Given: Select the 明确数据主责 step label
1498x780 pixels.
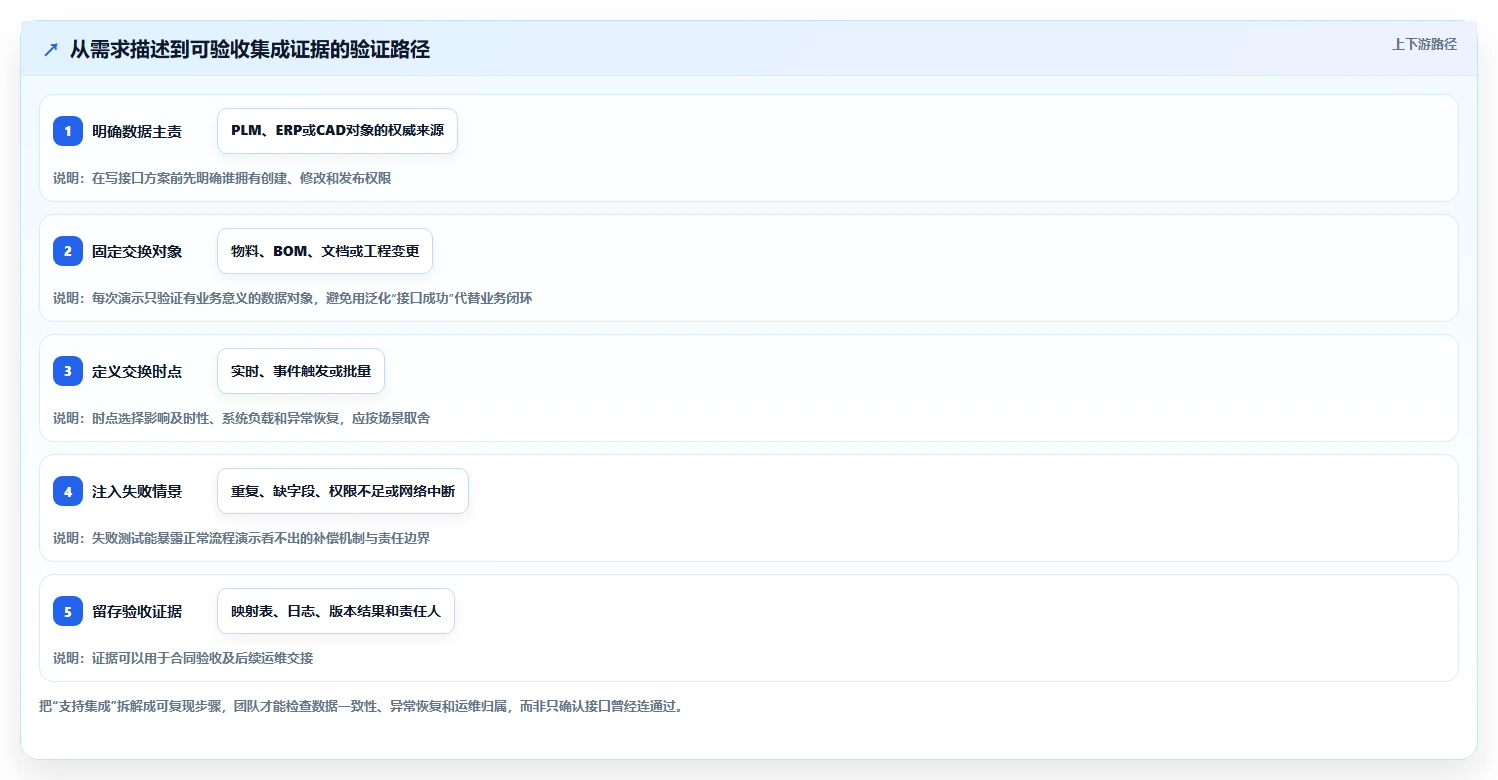Looking at the screenshot, I should pyautogui.click(x=137, y=131).
